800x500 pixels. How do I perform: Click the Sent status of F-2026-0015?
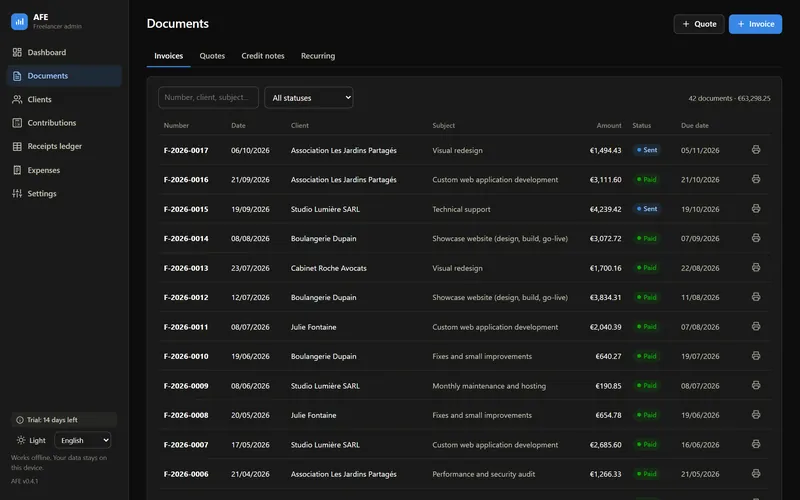646,209
